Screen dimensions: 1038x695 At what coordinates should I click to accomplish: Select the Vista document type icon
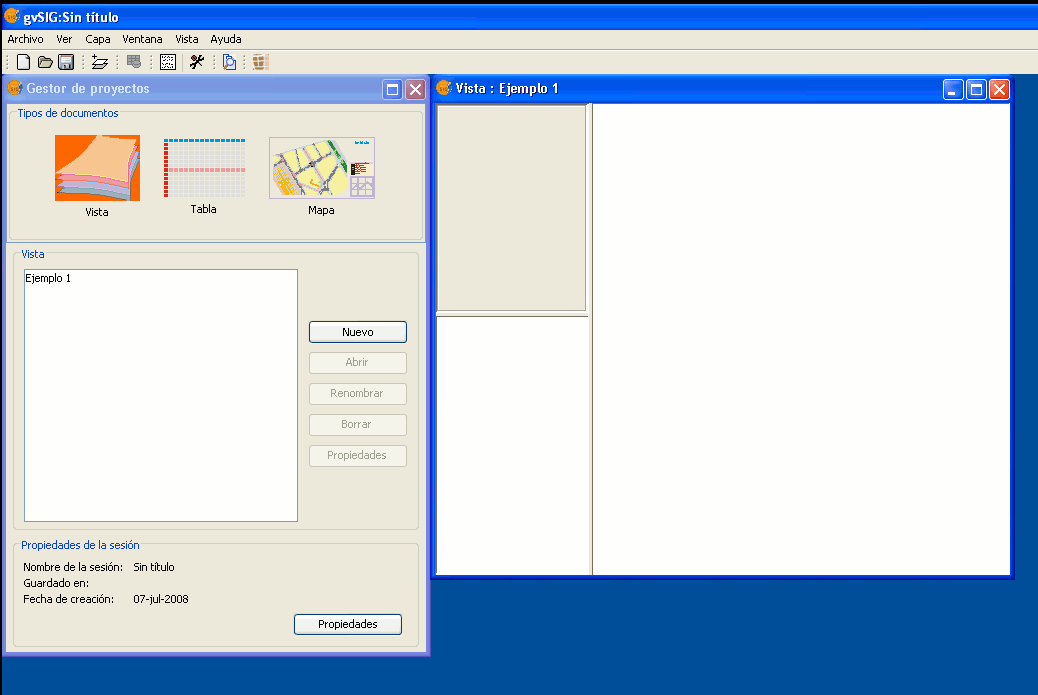97,168
